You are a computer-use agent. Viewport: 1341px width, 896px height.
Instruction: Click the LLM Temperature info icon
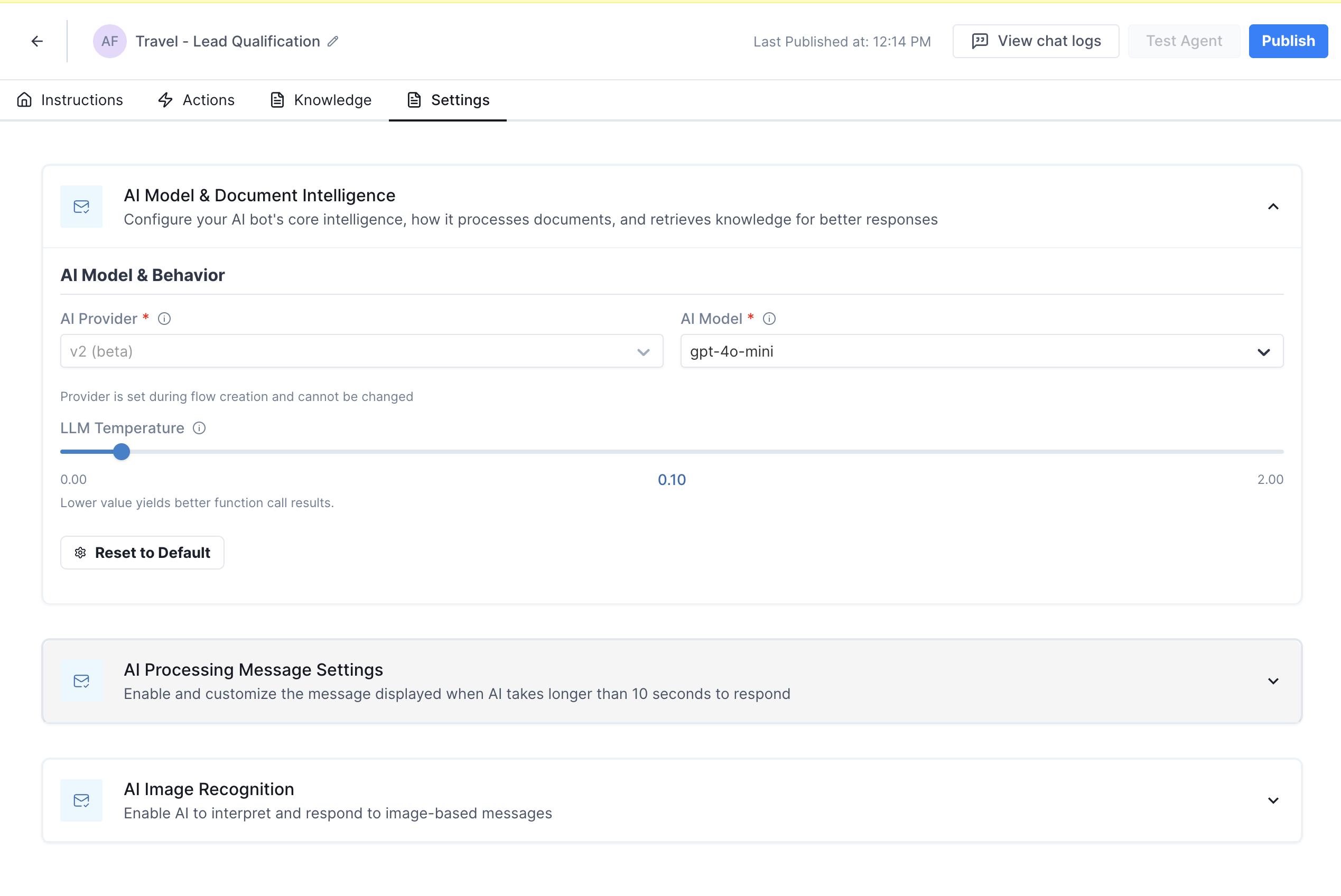[x=199, y=428]
